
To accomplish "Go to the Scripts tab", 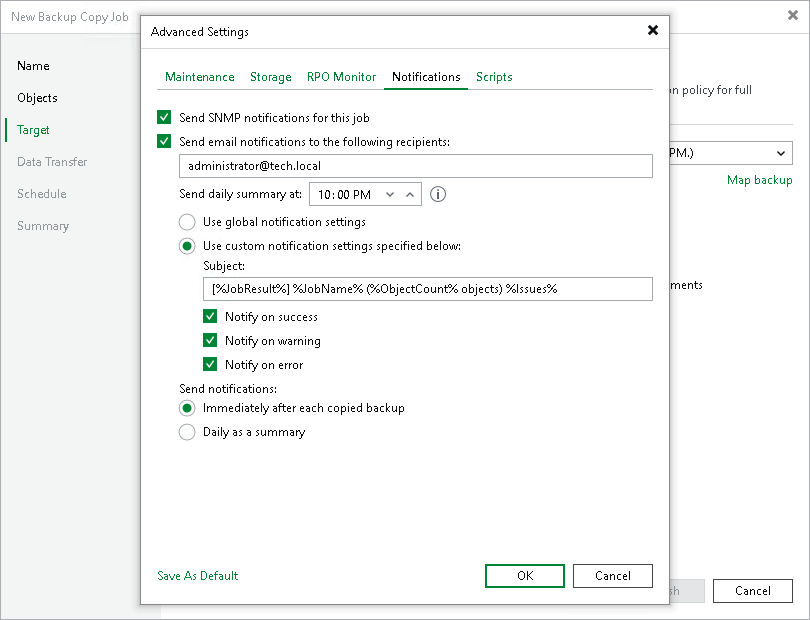I will click(494, 77).
